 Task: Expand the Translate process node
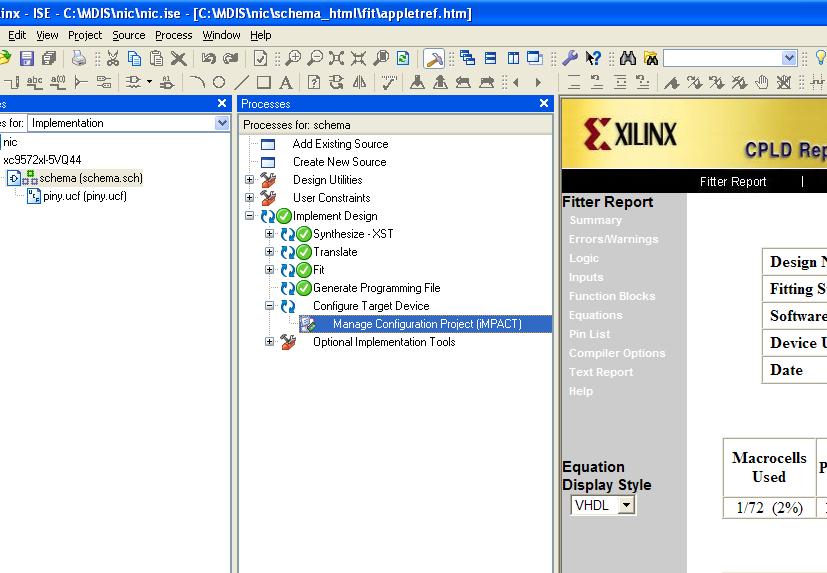pos(270,252)
